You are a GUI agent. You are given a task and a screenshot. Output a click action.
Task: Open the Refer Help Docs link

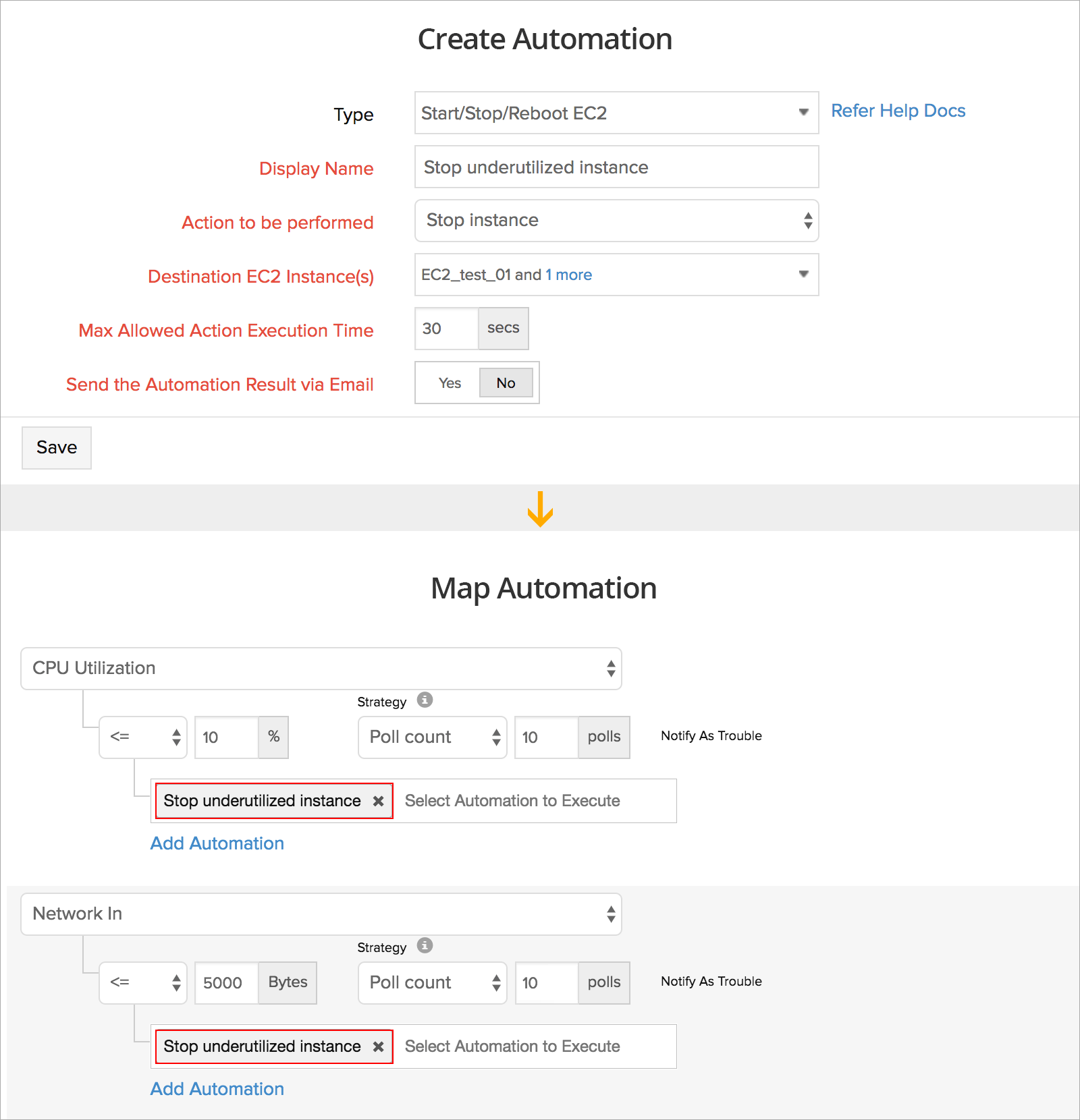898,110
